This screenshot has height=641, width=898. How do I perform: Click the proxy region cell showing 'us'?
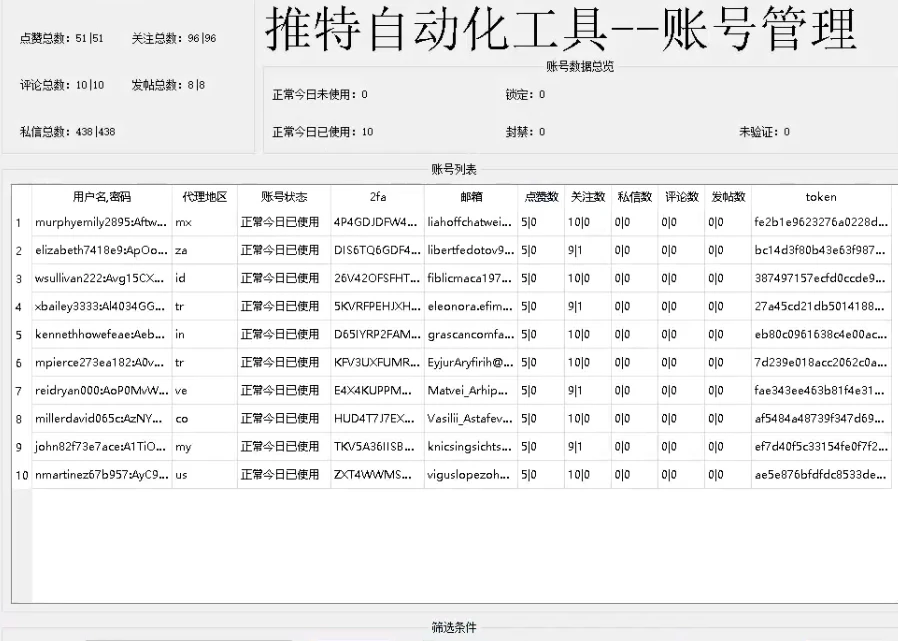pyautogui.click(x=204, y=475)
